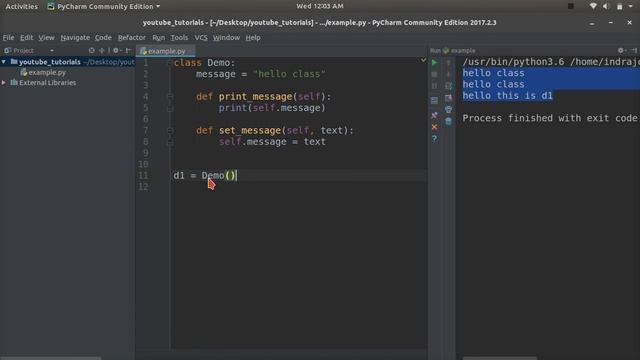Viewport: 640px width, 360px height.
Task: Open the Run menu
Action: point(158,38)
